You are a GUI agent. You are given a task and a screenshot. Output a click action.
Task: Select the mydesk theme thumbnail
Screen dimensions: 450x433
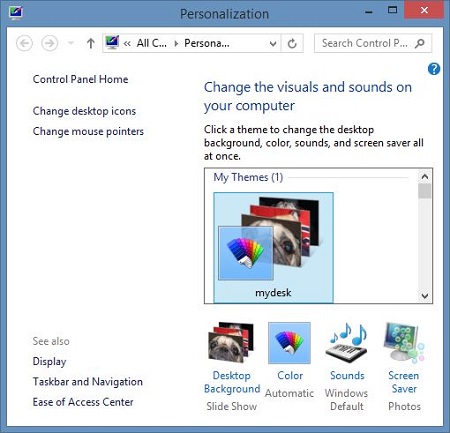pyautogui.click(x=273, y=247)
